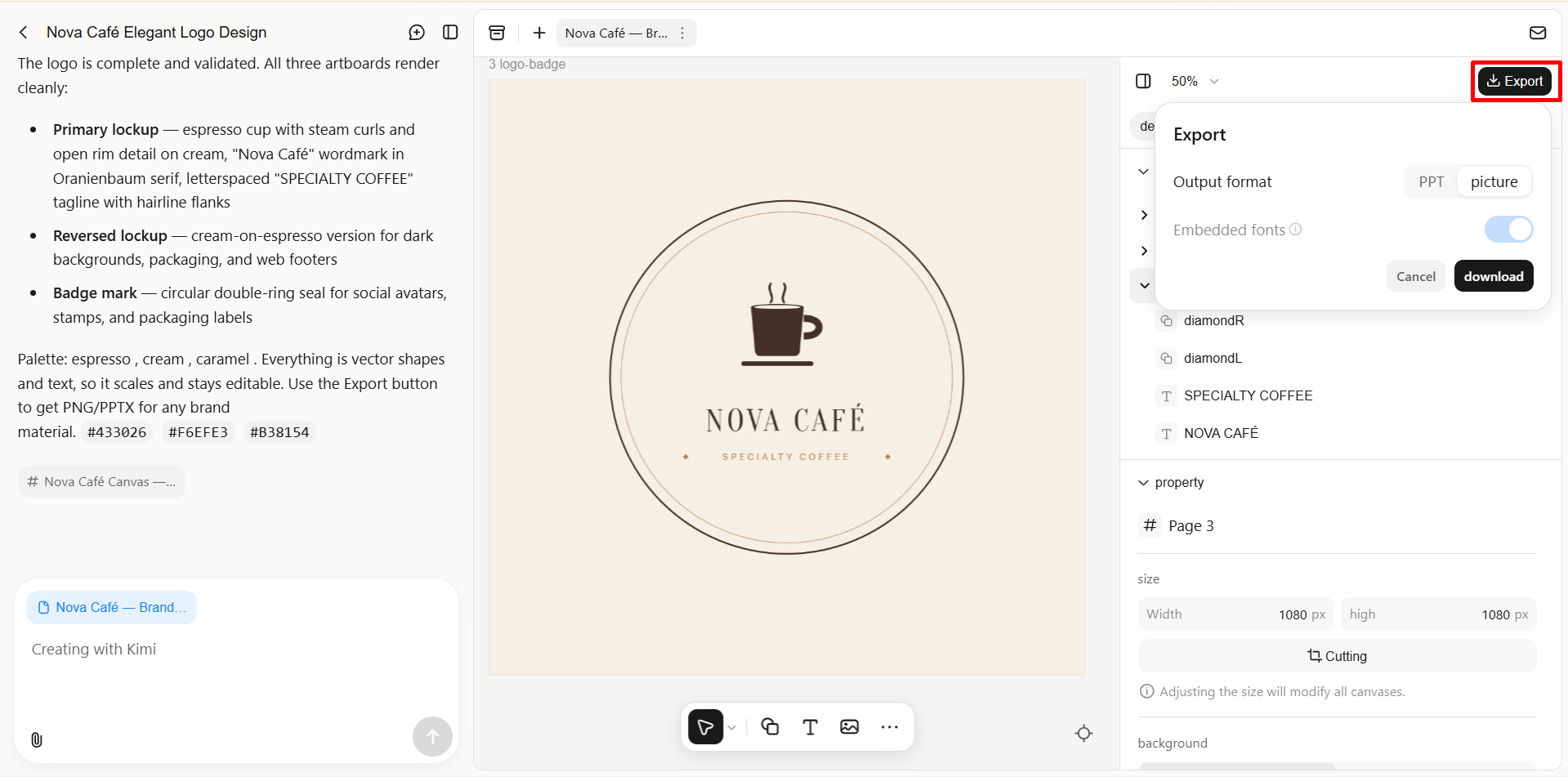Send the message with the up-arrow button
1568x777 pixels.
click(x=432, y=737)
